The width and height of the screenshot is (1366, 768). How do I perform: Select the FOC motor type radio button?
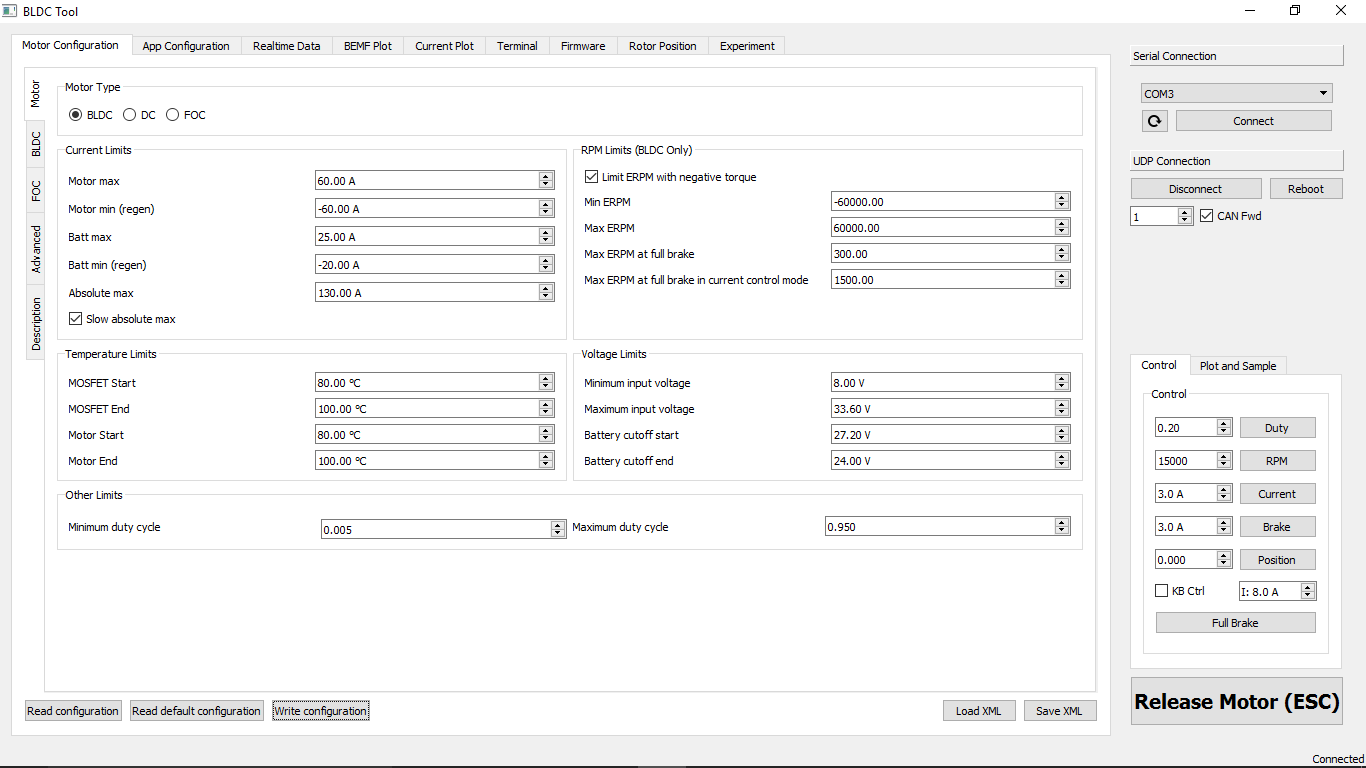pyautogui.click(x=173, y=115)
